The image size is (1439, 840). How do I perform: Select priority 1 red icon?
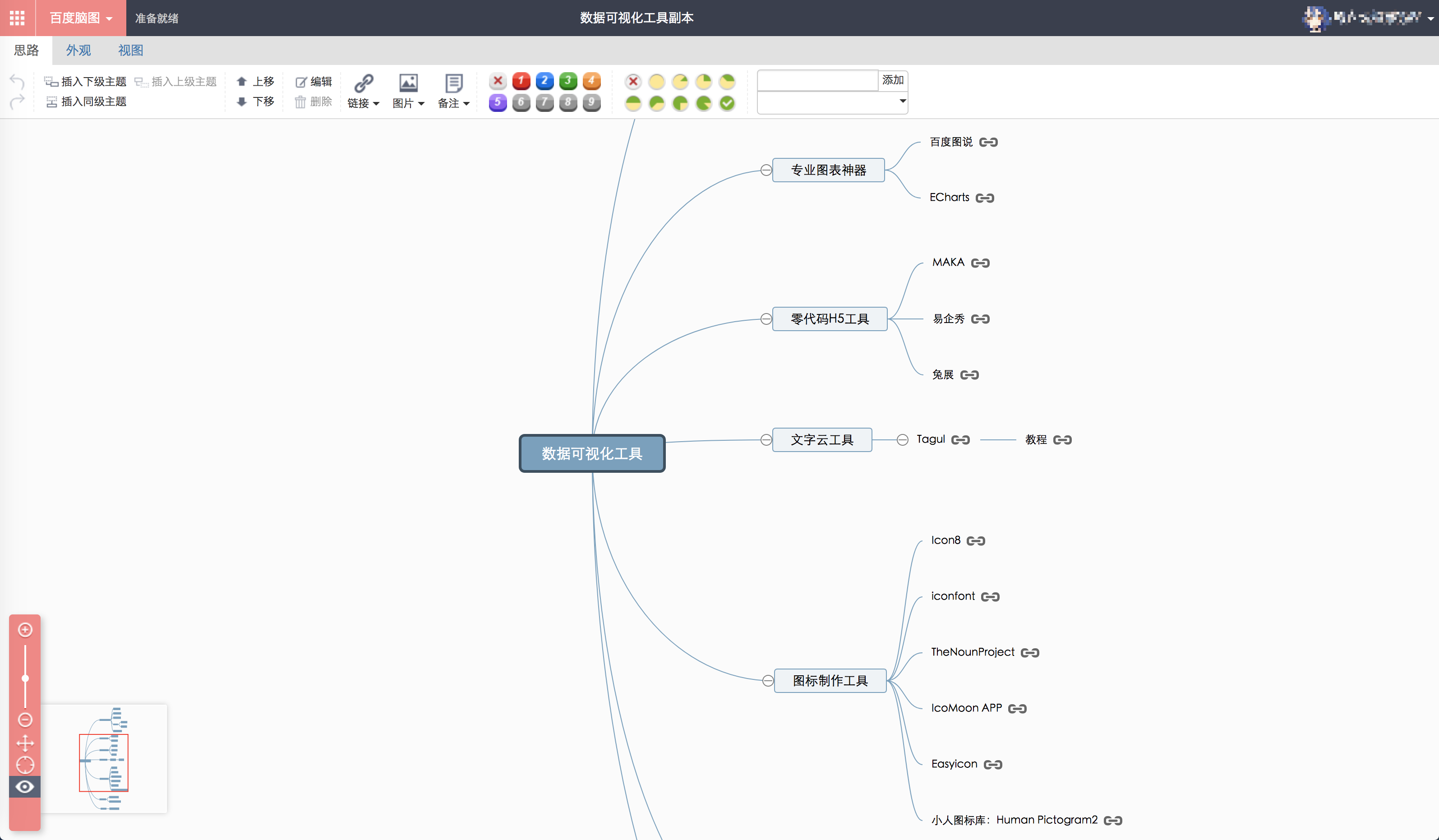[x=521, y=81]
